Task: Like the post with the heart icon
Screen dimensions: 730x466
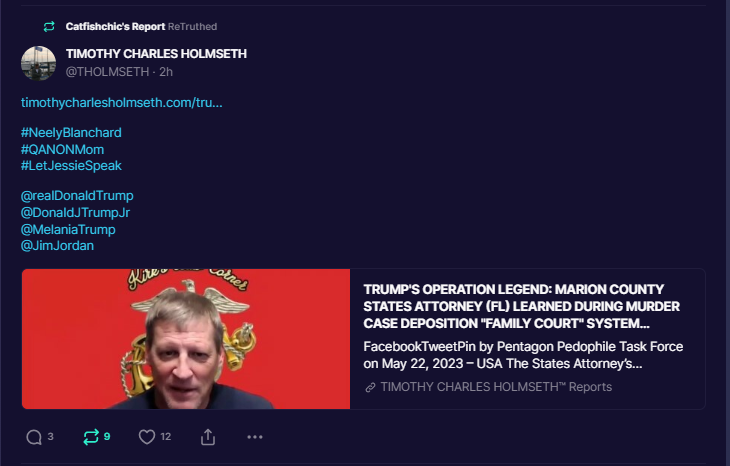Action: [147, 437]
